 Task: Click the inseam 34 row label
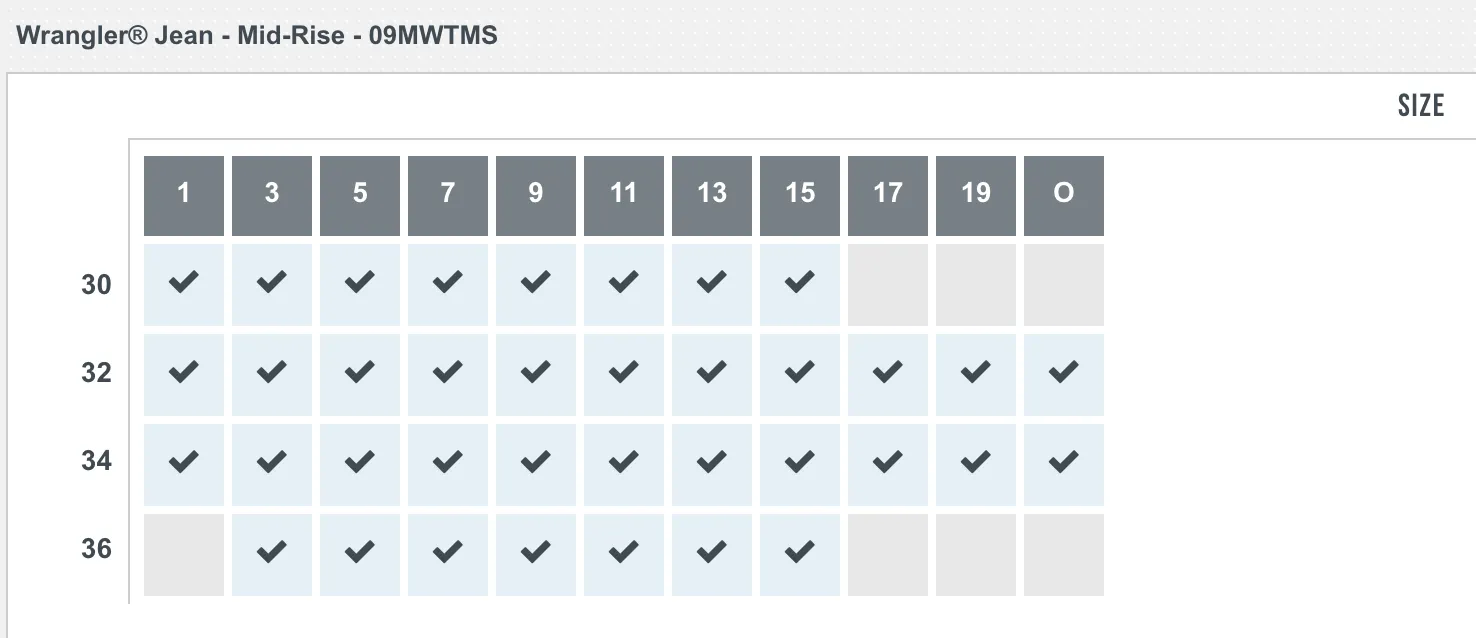tap(96, 461)
